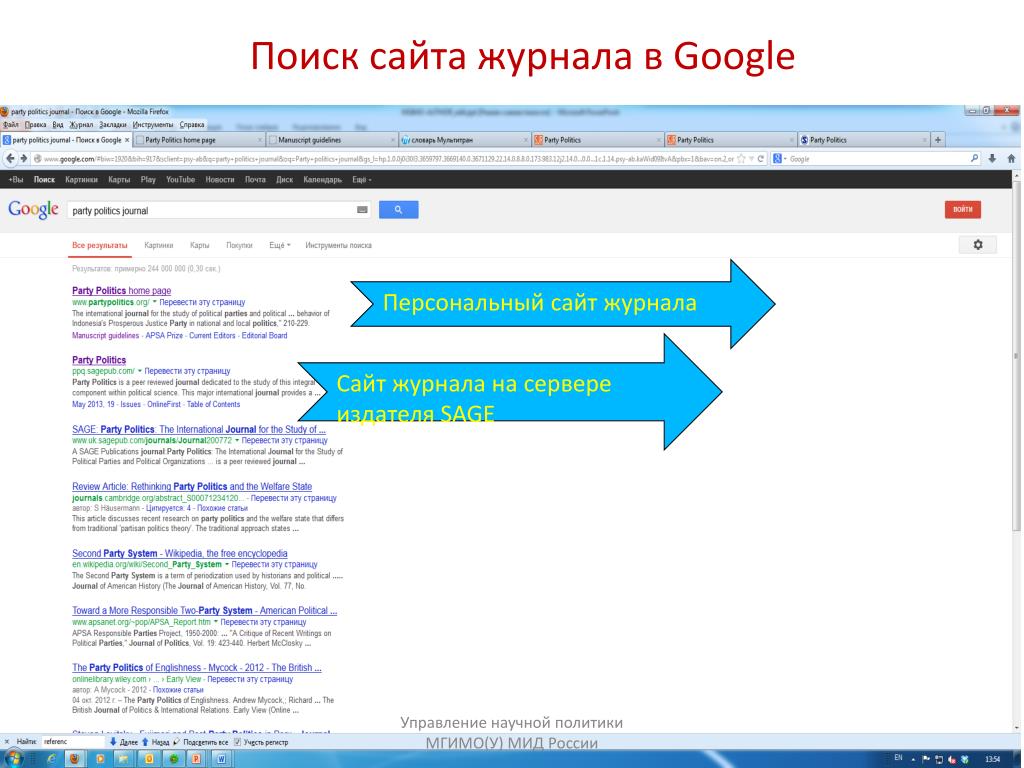Click the Google logo
The image size is (1024, 768).
coord(33,210)
